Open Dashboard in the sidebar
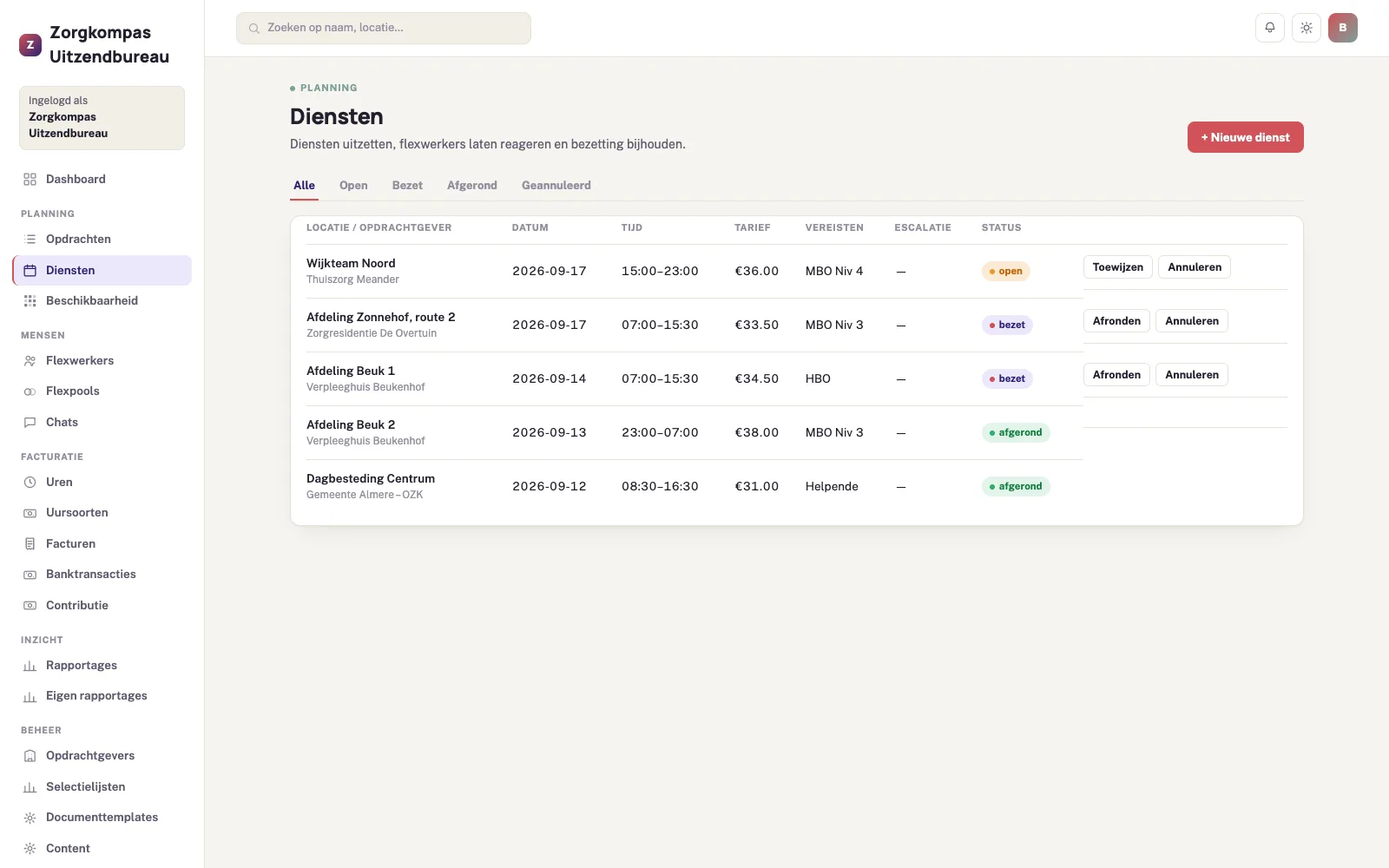 point(102,179)
